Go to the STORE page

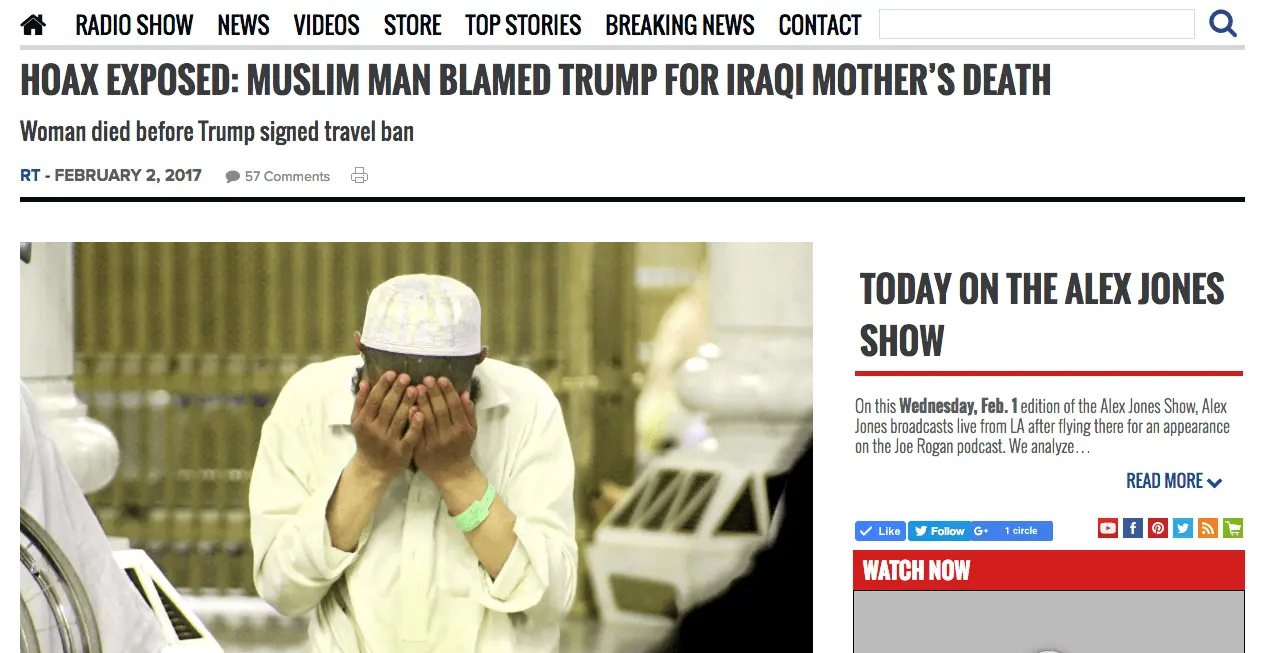(x=412, y=25)
